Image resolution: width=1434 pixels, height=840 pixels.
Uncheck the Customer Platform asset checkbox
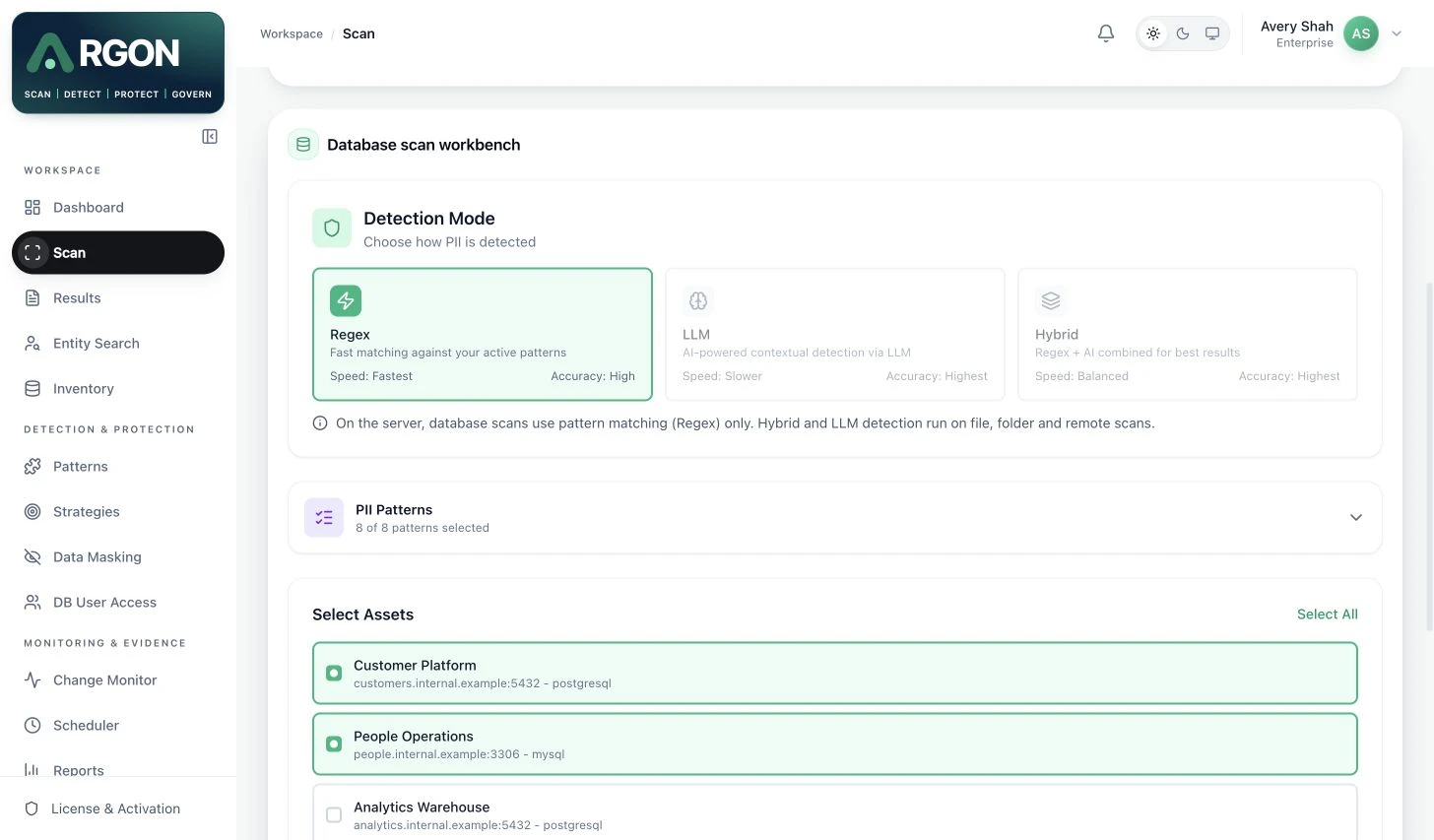334,674
